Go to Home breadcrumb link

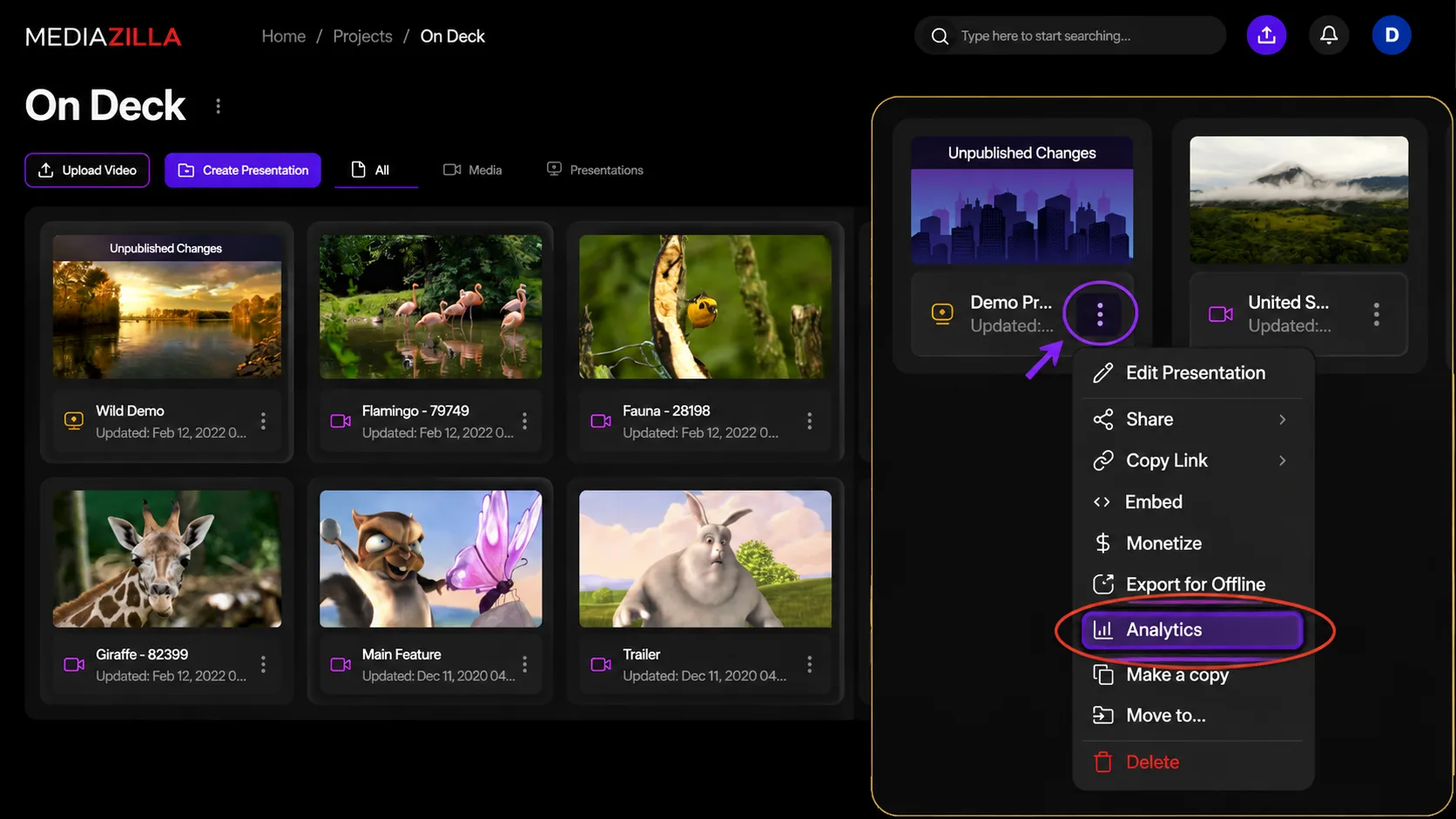(284, 37)
